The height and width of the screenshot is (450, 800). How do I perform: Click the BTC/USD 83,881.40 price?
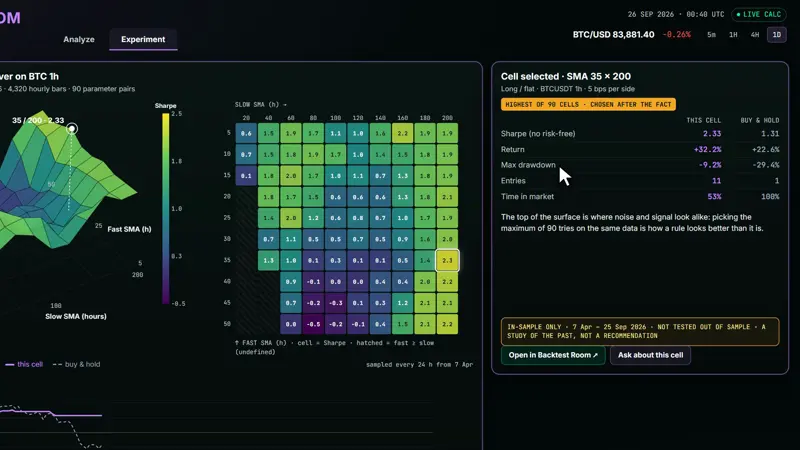[613, 35]
